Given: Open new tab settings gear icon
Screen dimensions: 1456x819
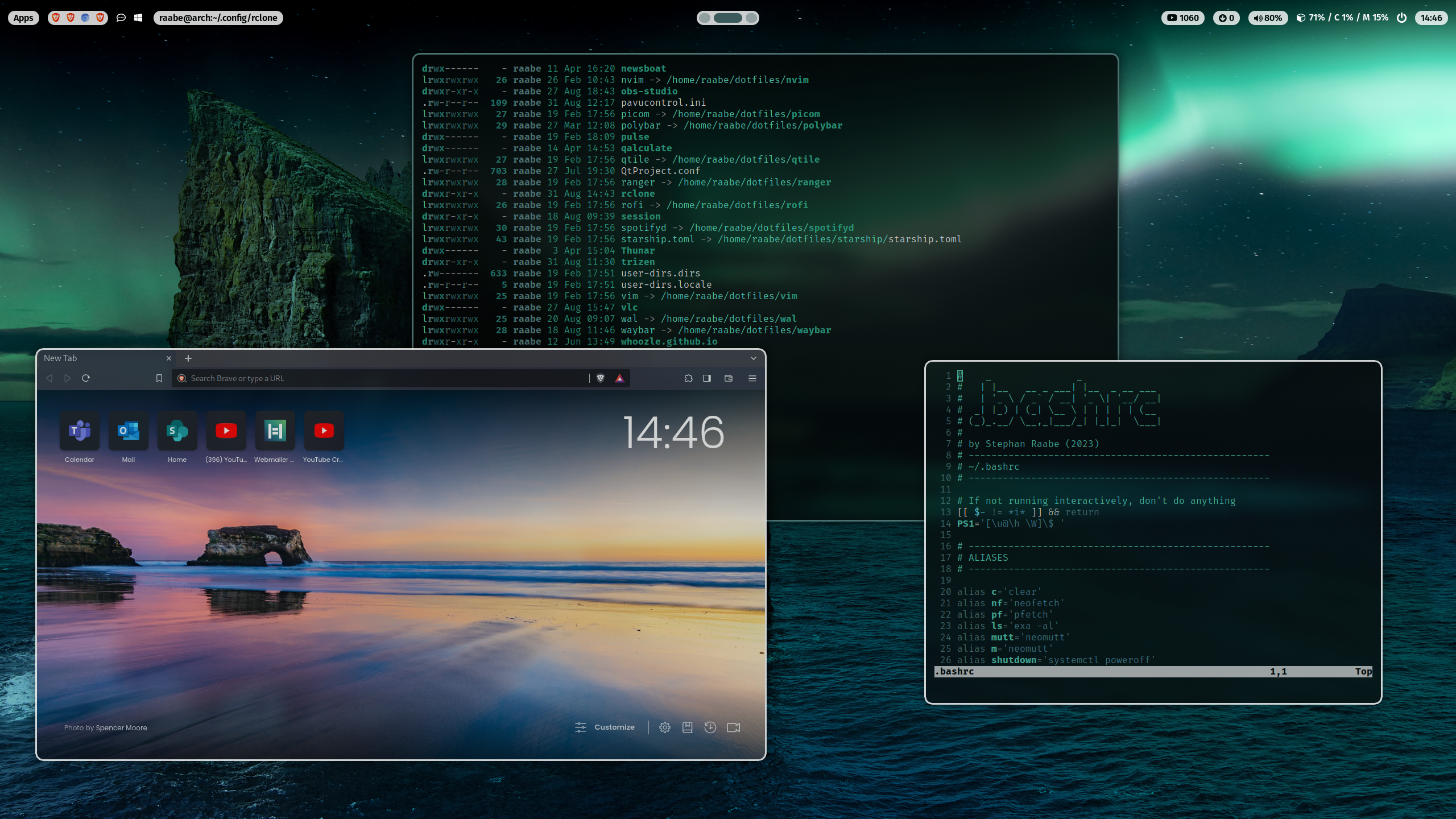Looking at the screenshot, I should 664,727.
